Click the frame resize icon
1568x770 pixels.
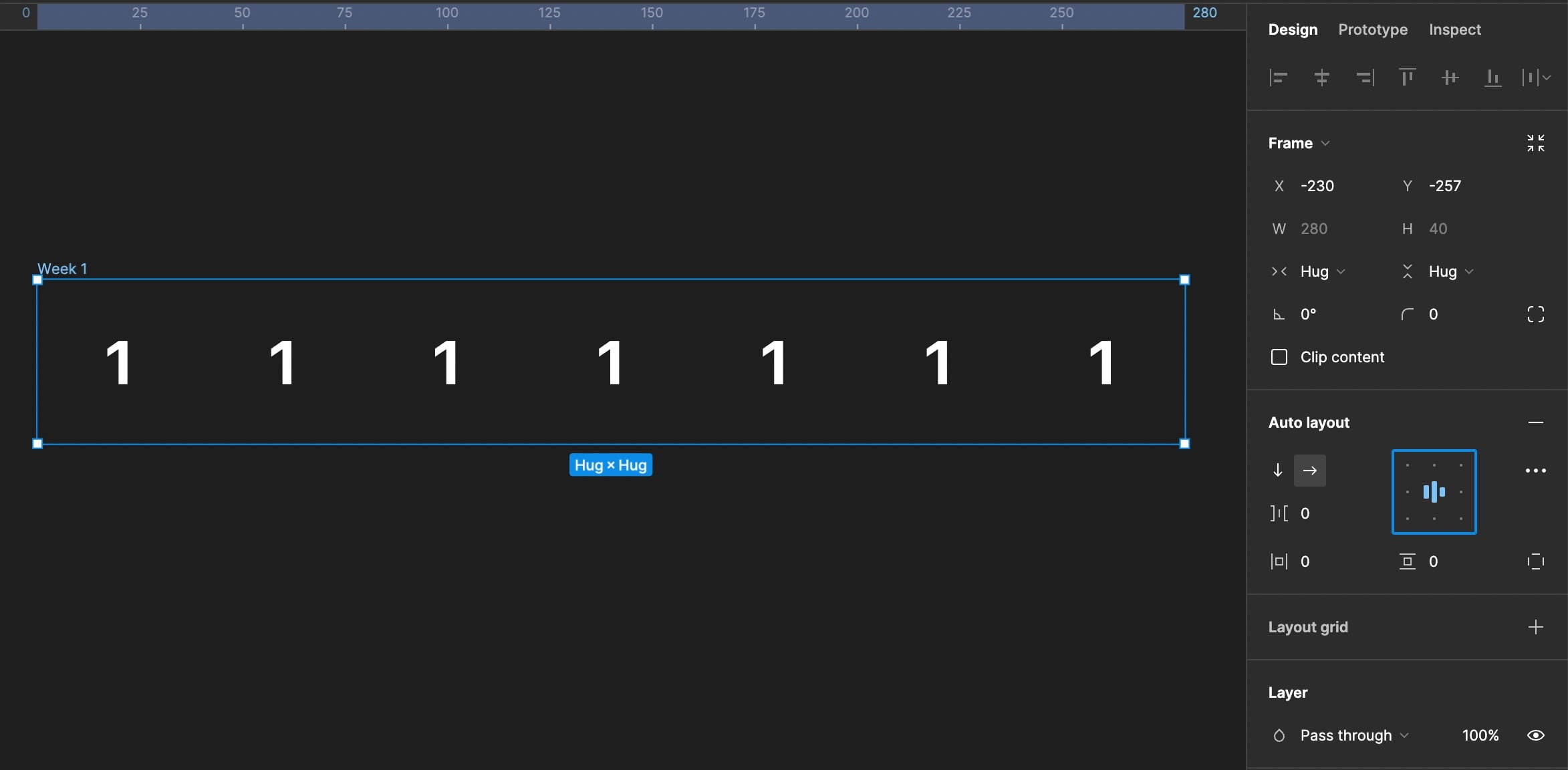pyautogui.click(x=1535, y=143)
